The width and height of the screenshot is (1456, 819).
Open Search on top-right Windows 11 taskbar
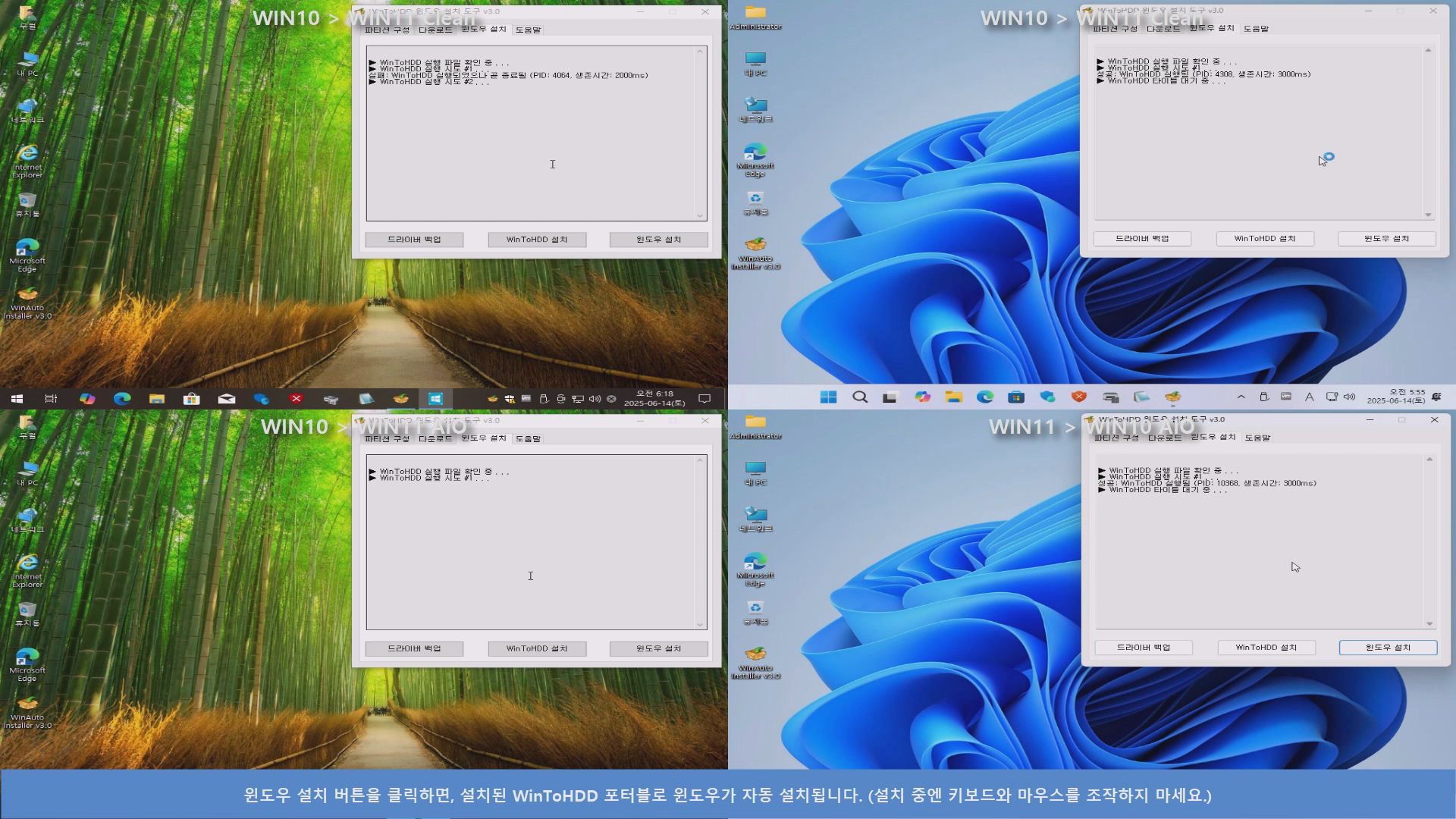[x=860, y=397]
